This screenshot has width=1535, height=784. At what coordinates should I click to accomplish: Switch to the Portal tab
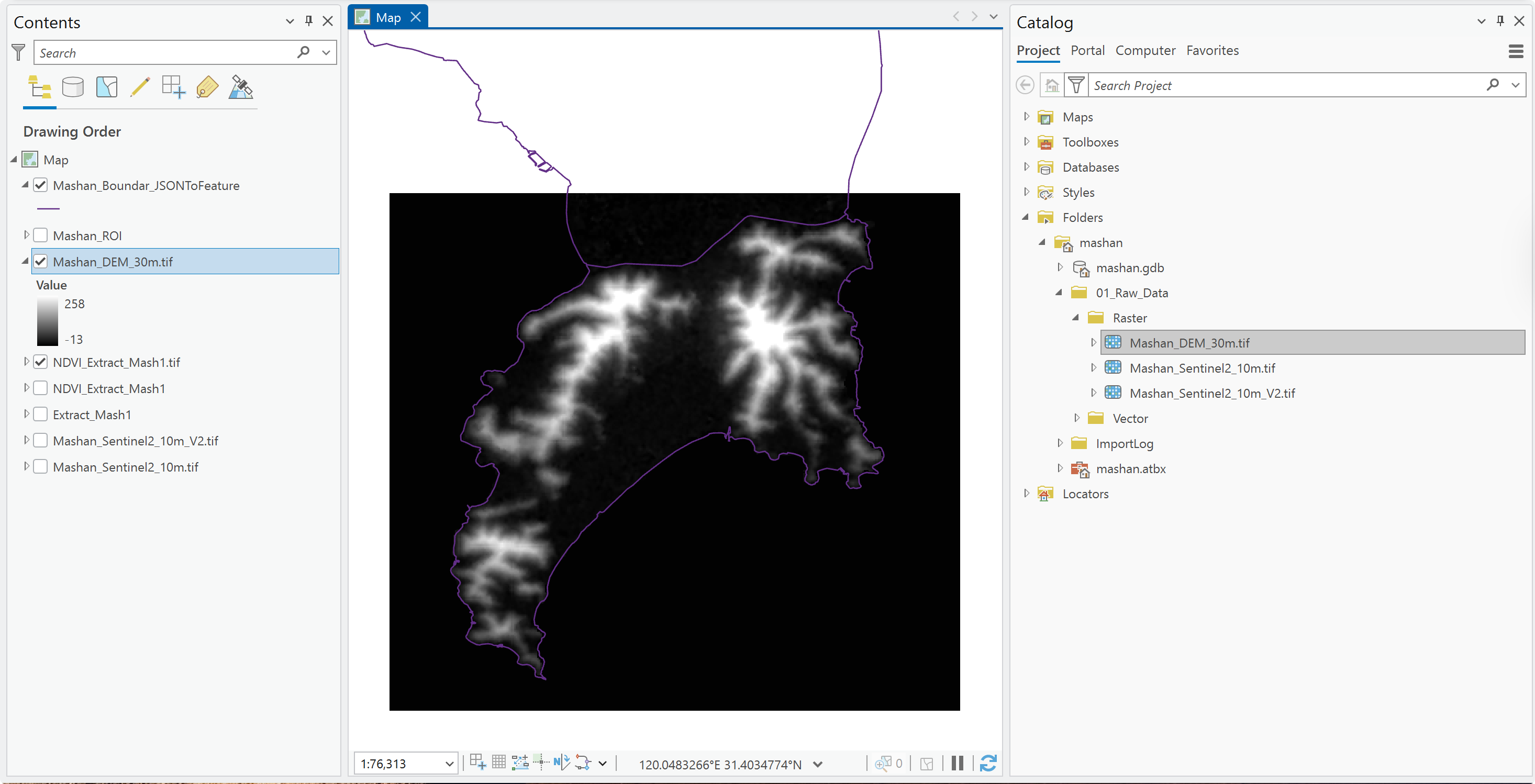pos(1087,51)
